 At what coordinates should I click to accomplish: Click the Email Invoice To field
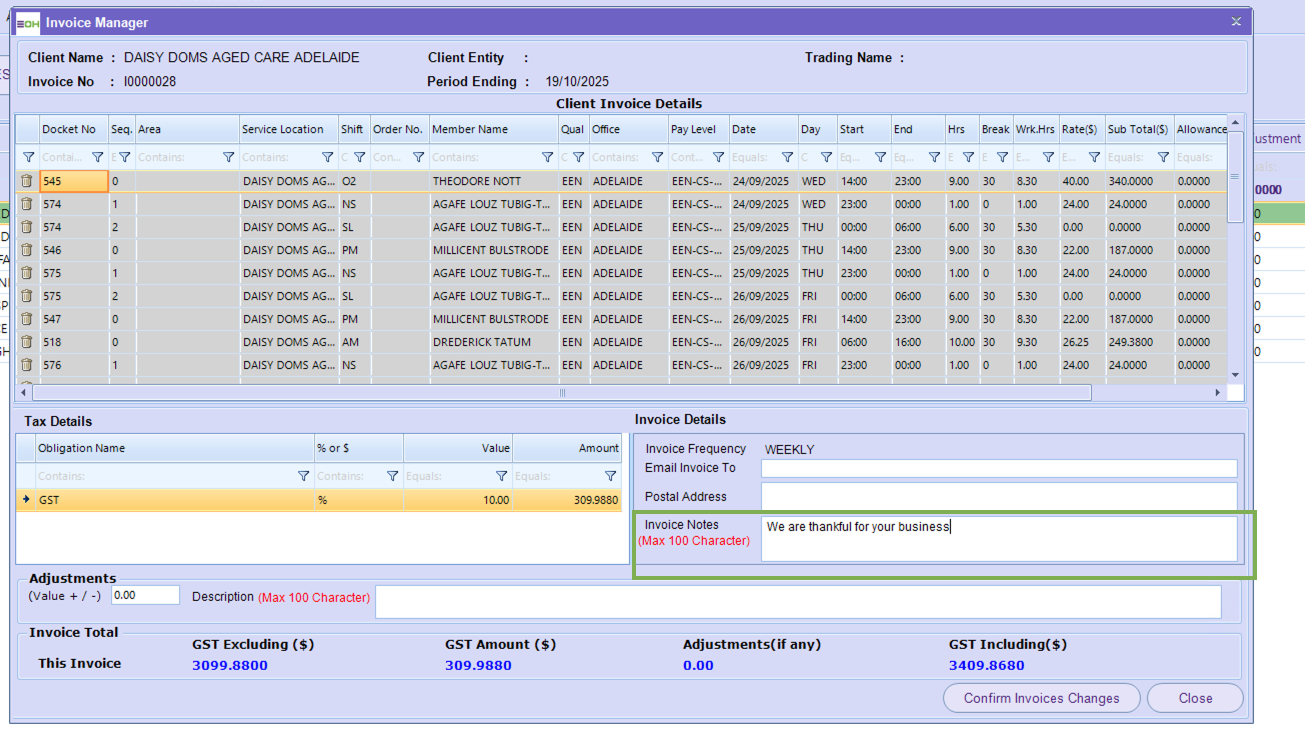[998, 468]
